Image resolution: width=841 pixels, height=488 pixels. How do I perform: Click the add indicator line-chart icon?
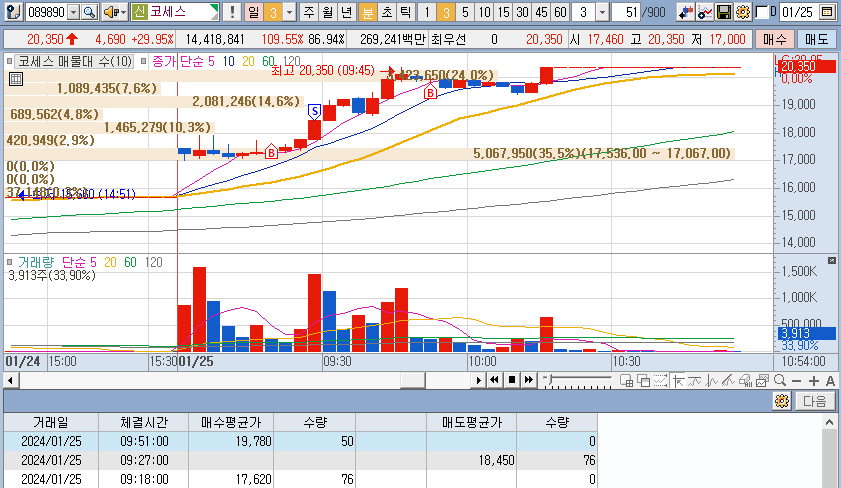coord(704,12)
